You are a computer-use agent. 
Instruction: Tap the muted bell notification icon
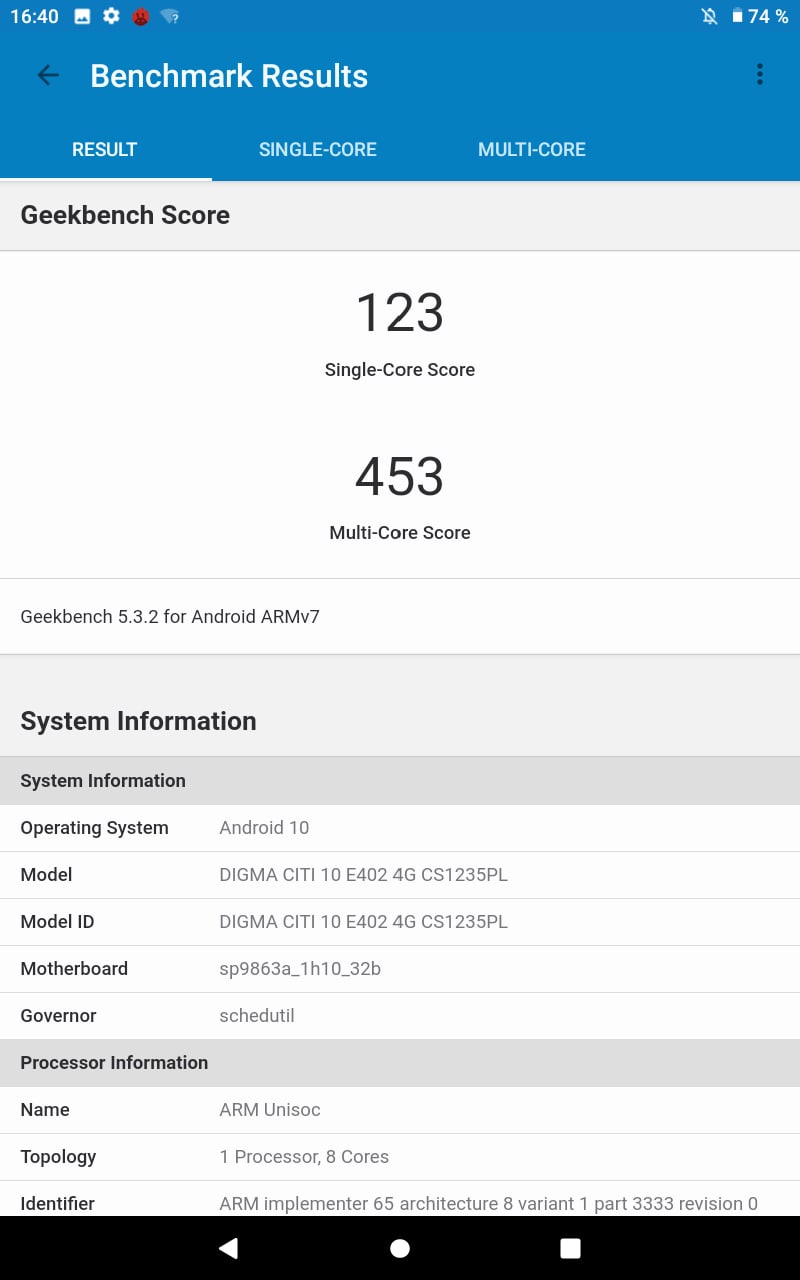(709, 16)
